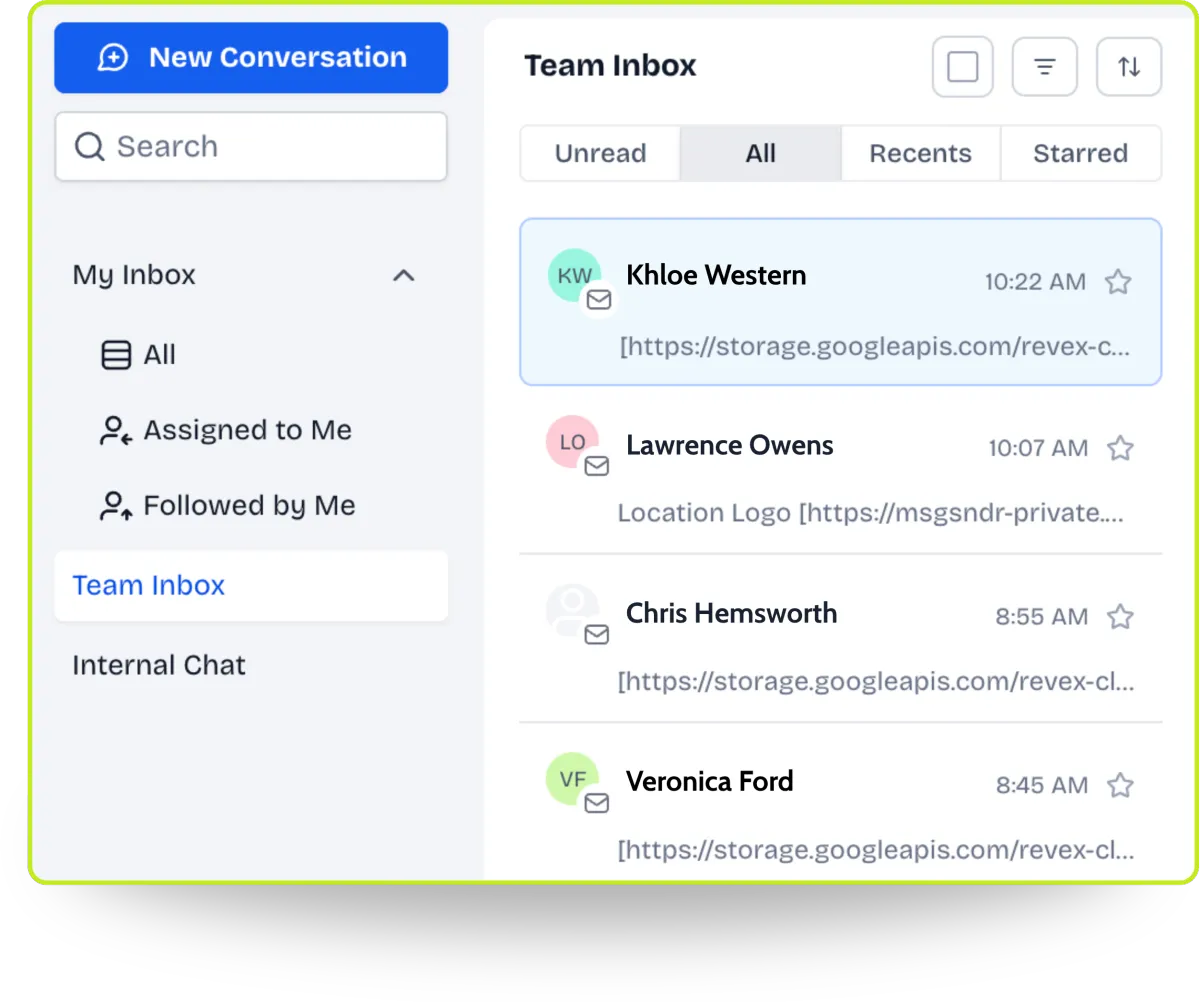The width and height of the screenshot is (1200, 1002).
Task: Open the filter icon button
Action: [x=1045, y=67]
